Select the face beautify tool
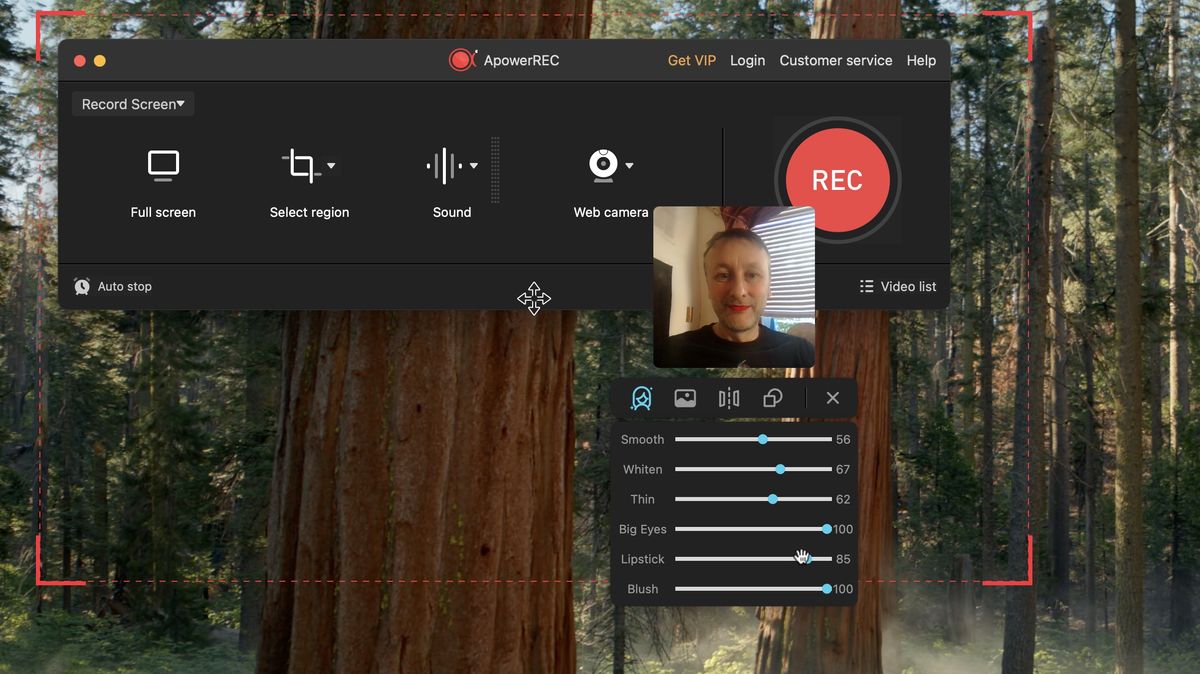 tap(640, 397)
